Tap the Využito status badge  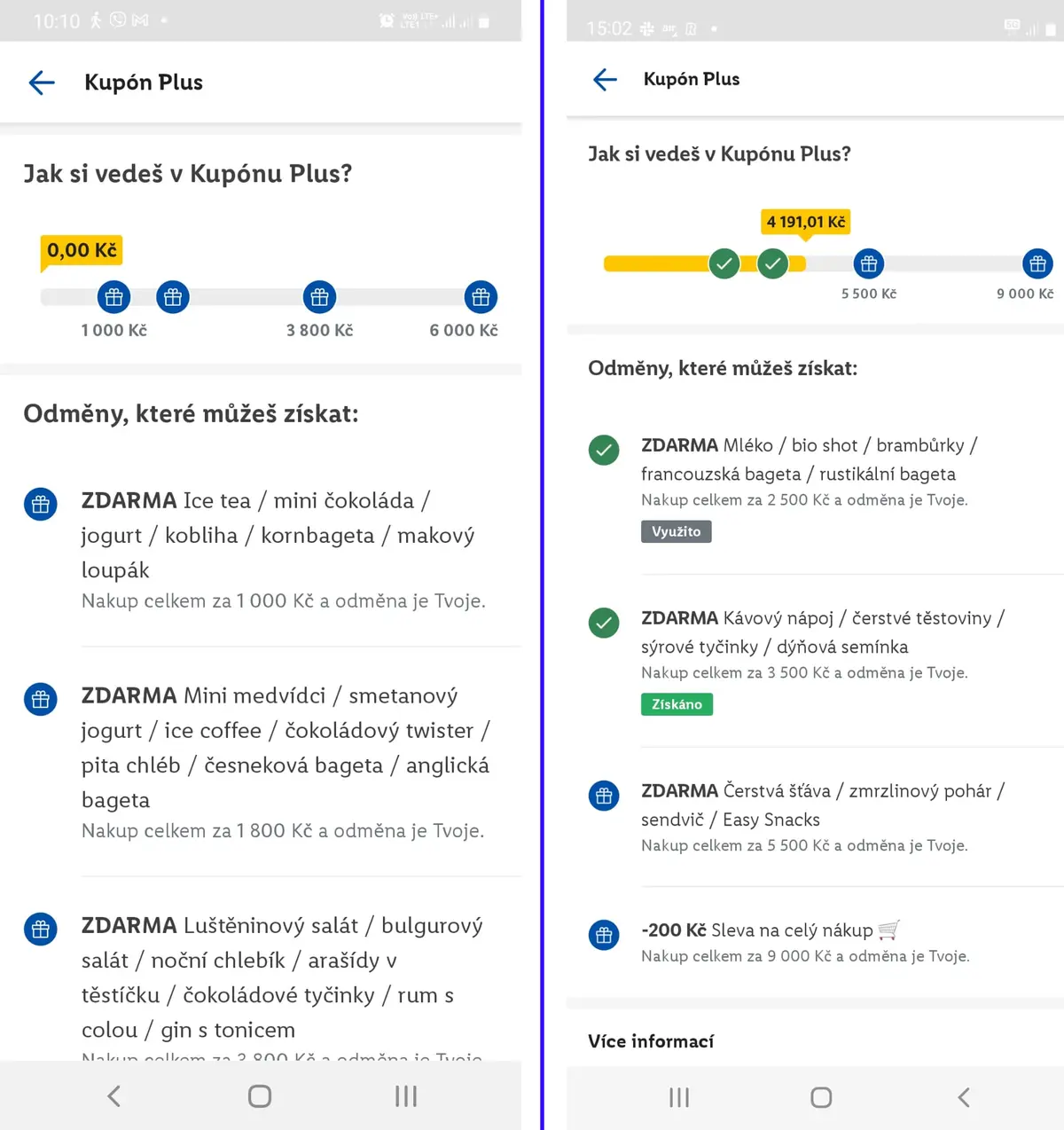pos(677,531)
